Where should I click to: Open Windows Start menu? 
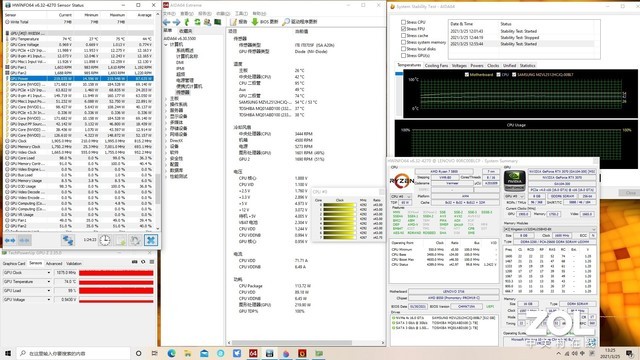point(7,353)
